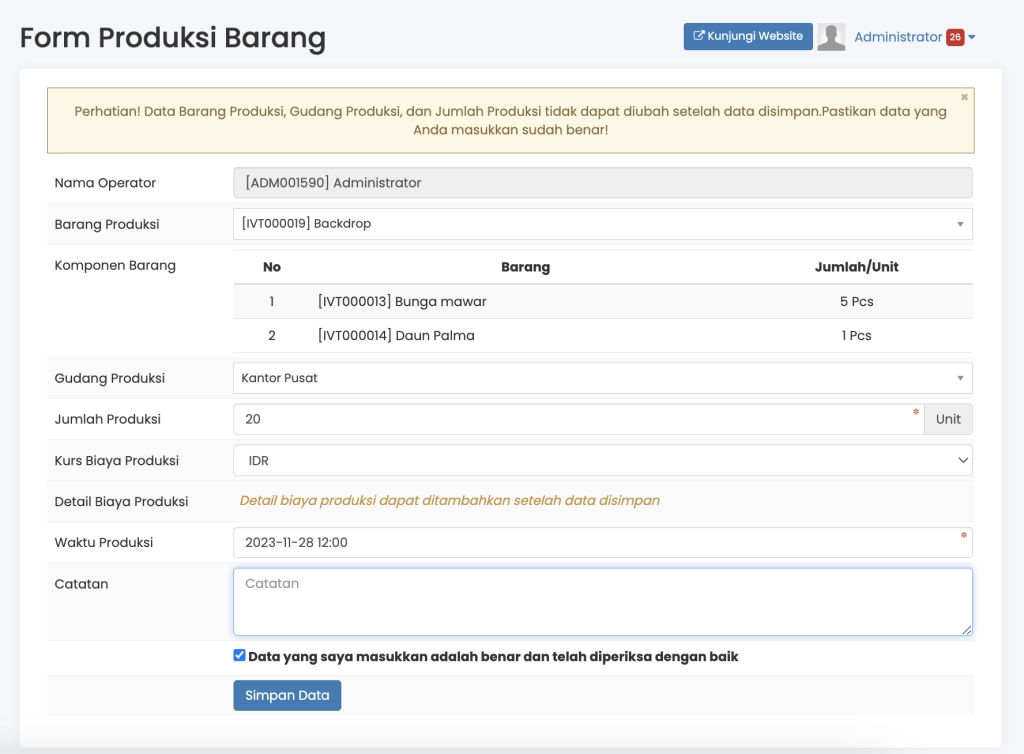Dismiss the warning alert with the X
Image resolution: width=1024 pixels, height=754 pixels.
click(964, 98)
